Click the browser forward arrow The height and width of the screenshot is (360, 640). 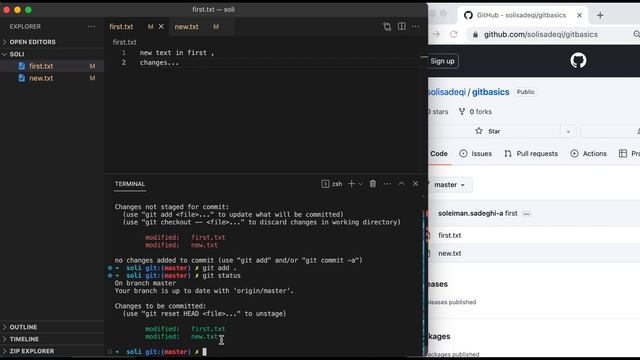(x=436, y=34)
